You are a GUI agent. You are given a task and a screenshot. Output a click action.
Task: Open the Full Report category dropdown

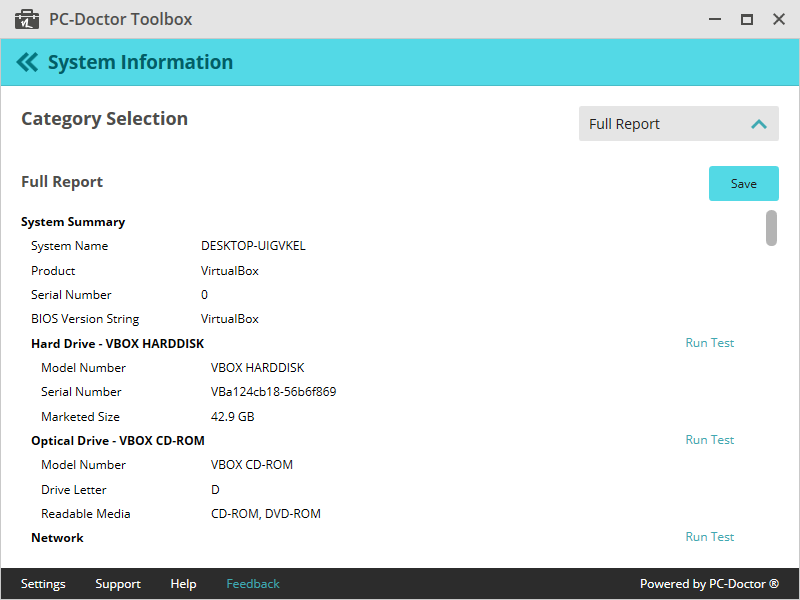pos(679,123)
